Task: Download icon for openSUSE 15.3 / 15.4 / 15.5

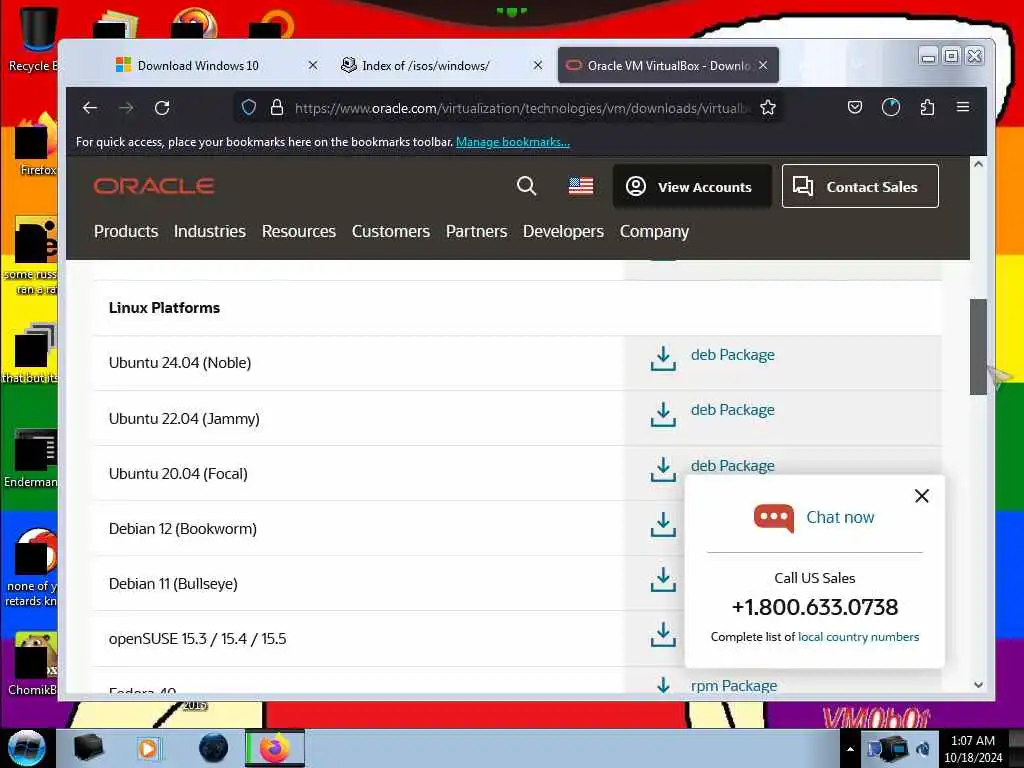Action: coord(663,634)
